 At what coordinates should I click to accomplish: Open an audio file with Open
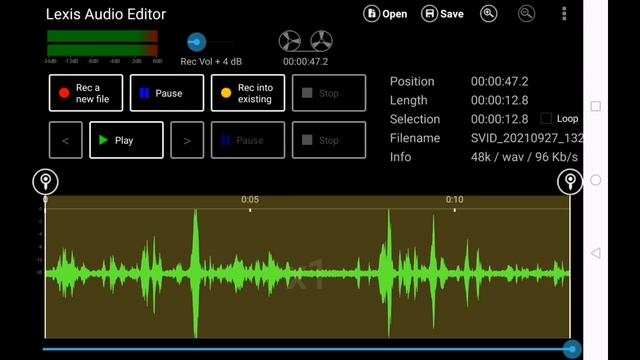tap(385, 14)
